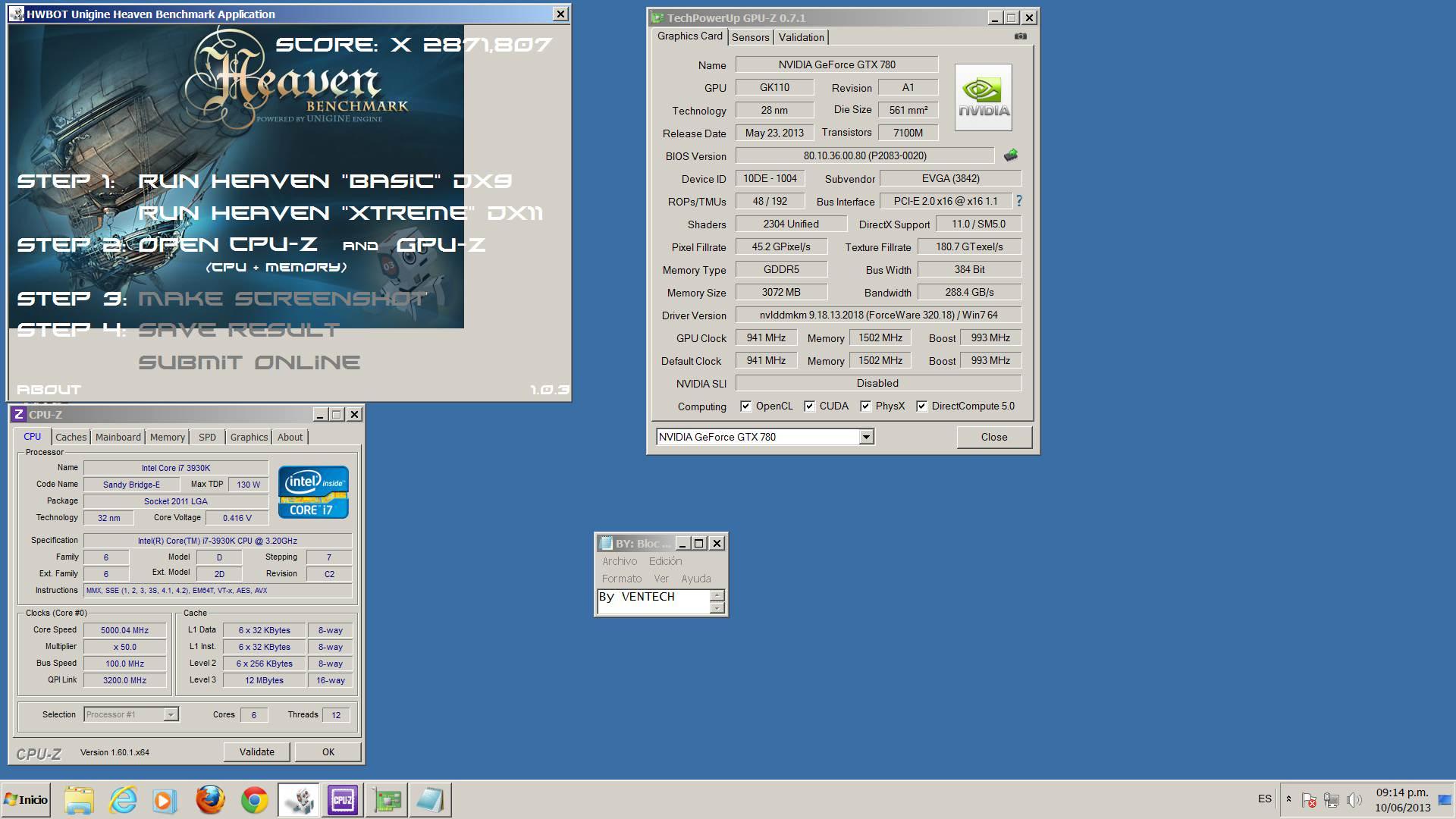The image size is (1456, 819).
Task: Click the taskbar clock 09:14 p.m.
Action: click(x=1402, y=792)
